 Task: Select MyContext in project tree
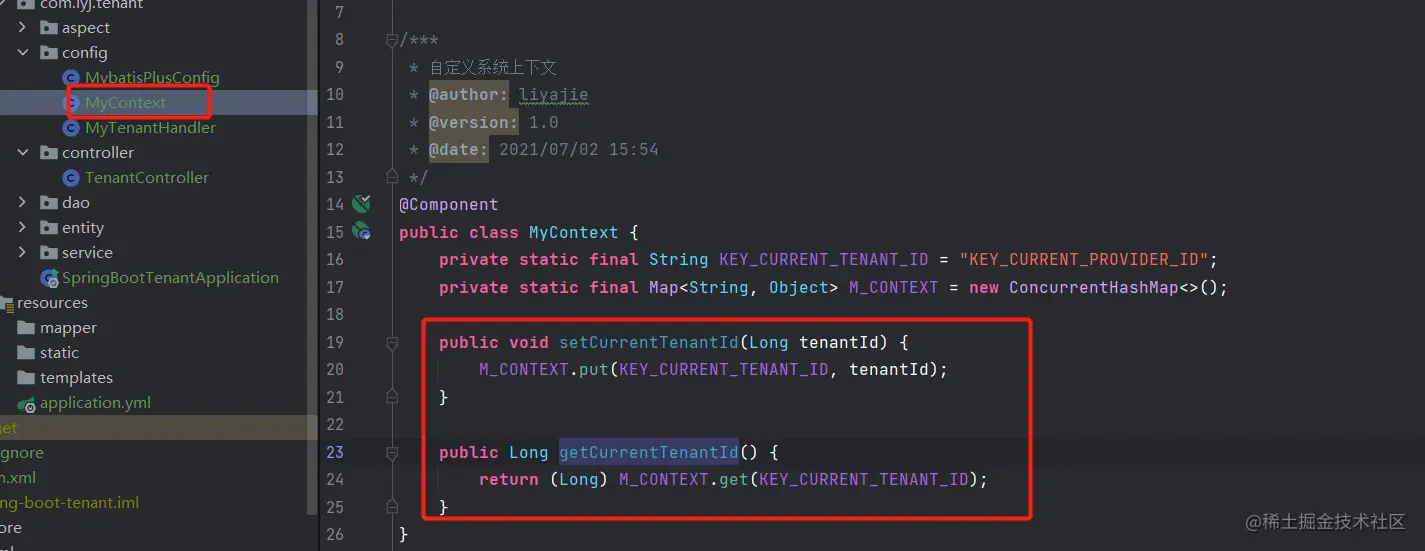(126, 103)
